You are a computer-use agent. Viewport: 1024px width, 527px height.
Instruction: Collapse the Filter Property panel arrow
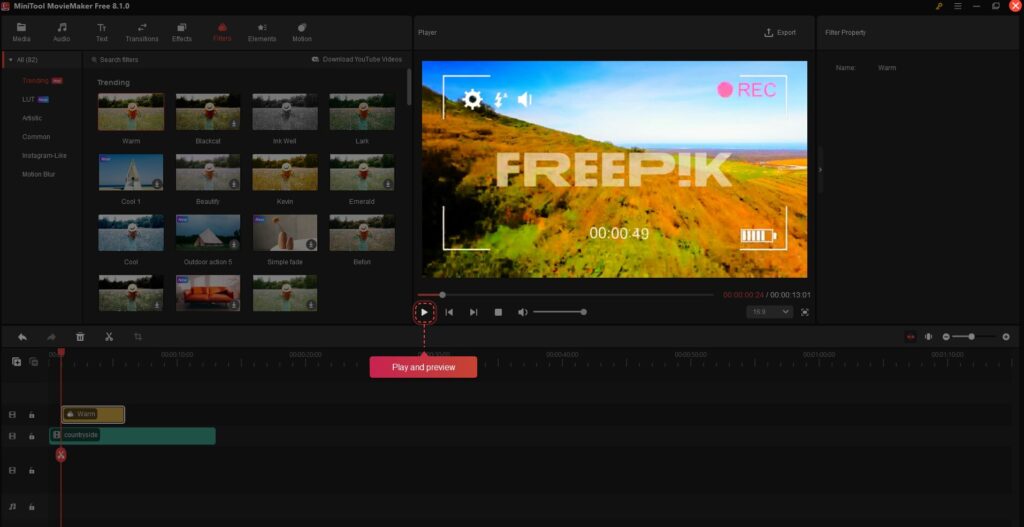coord(820,170)
